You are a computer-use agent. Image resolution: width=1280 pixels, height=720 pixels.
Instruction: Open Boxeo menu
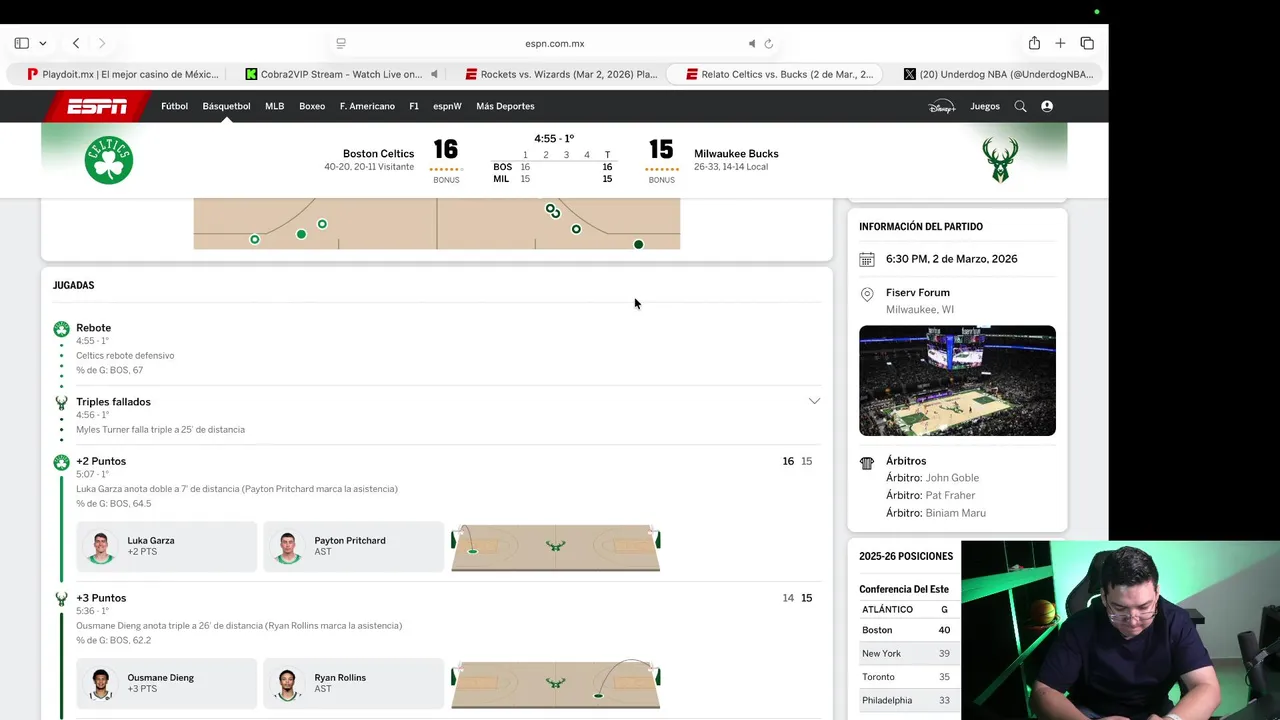tap(312, 106)
